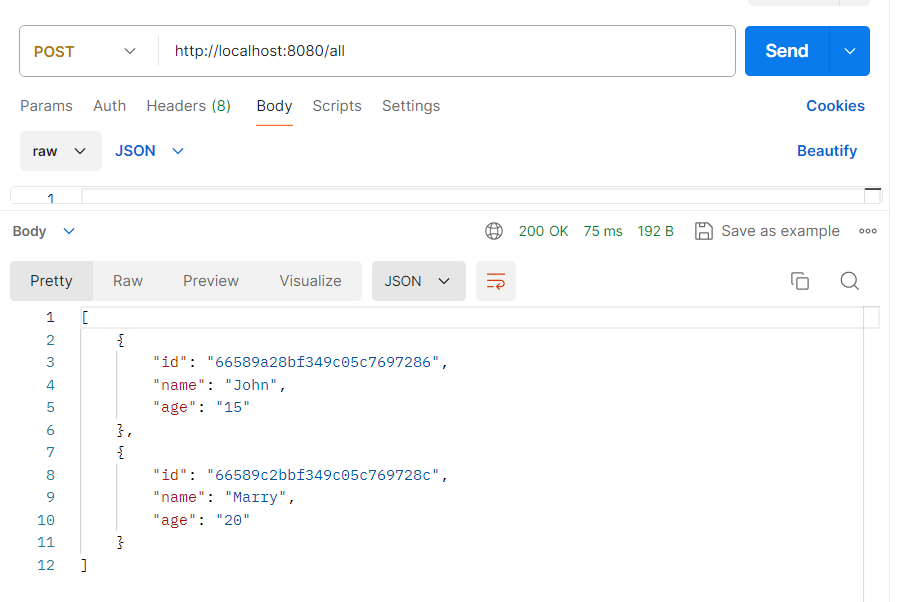902x602 pixels.
Task: Click the save icon beside Save as example
Action: click(703, 231)
